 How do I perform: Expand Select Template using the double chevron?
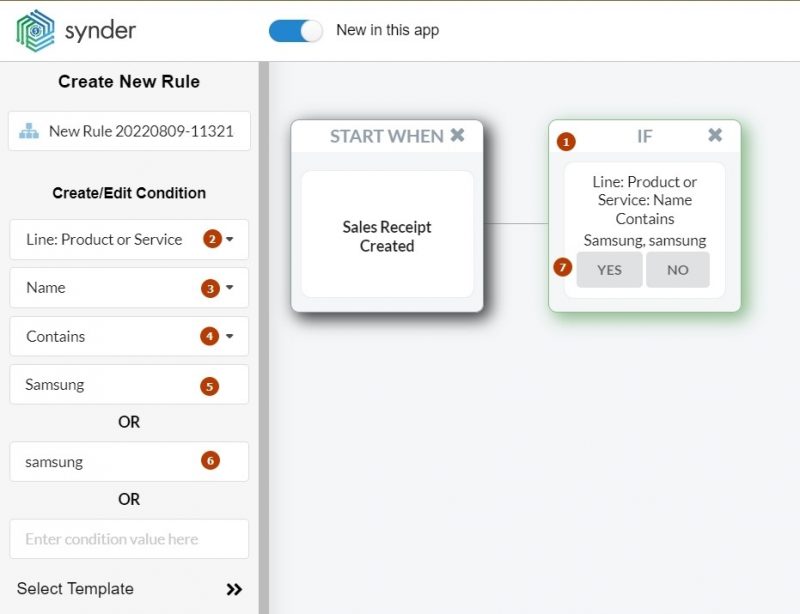pos(233,589)
